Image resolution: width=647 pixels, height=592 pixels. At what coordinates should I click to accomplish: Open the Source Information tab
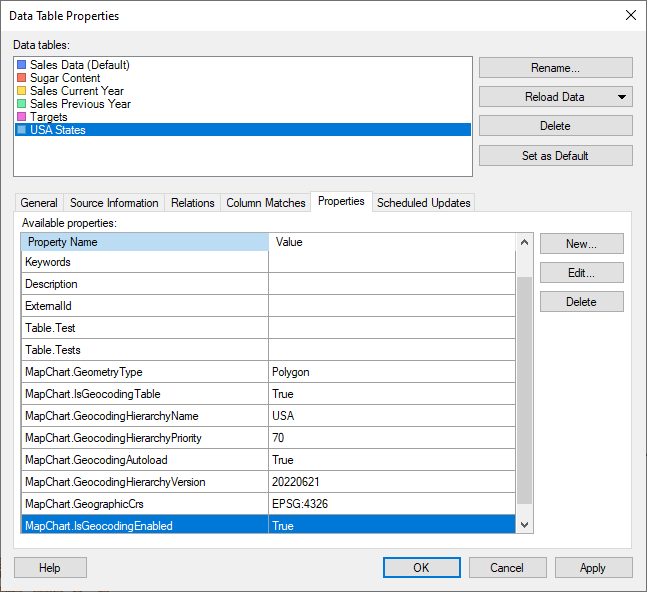pos(114,203)
